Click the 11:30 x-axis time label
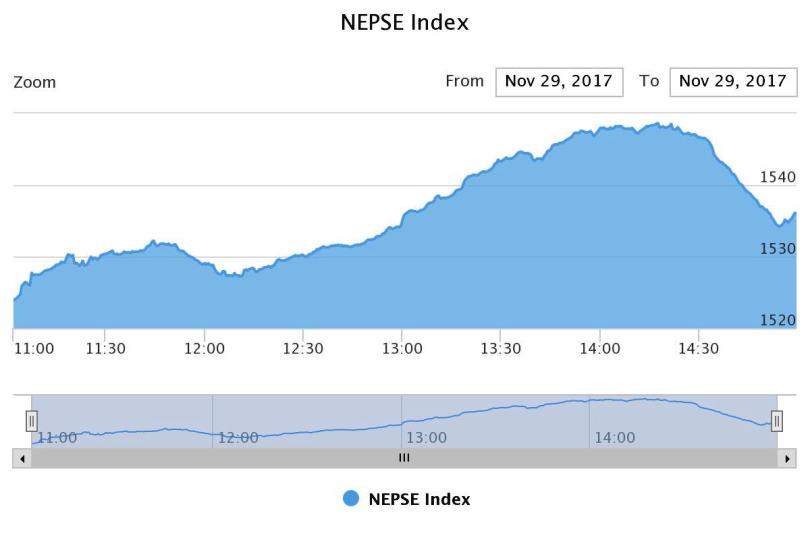The width and height of the screenshot is (810, 540). (106, 349)
